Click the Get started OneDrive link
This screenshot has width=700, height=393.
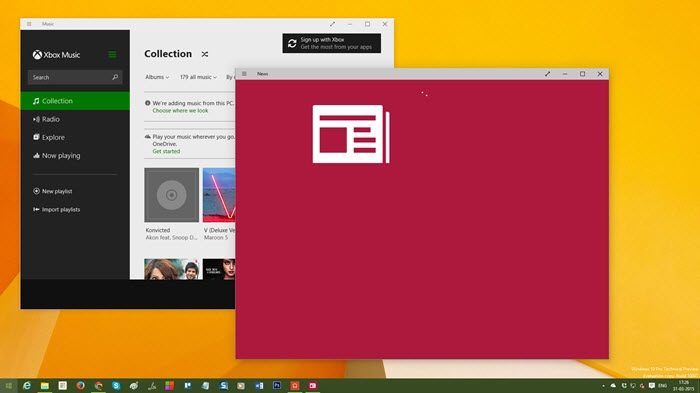pos(166,151)
